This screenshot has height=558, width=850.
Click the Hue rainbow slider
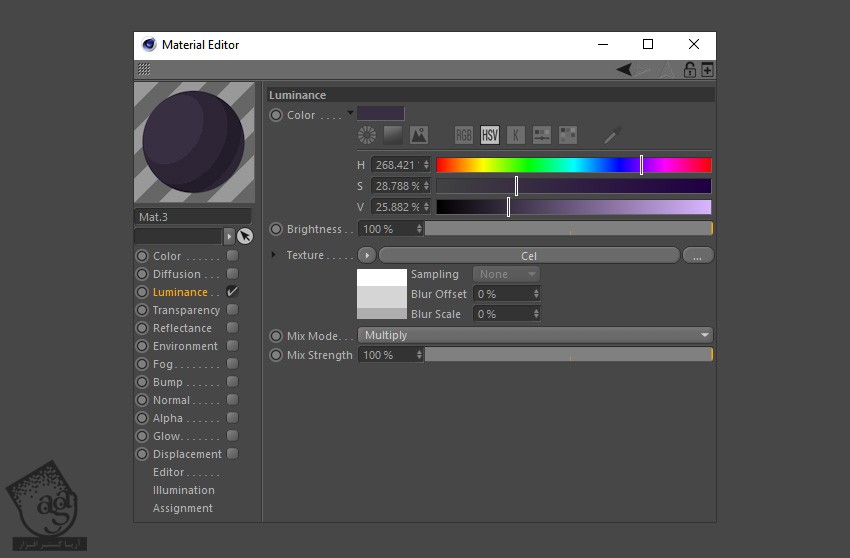(573, 165)
